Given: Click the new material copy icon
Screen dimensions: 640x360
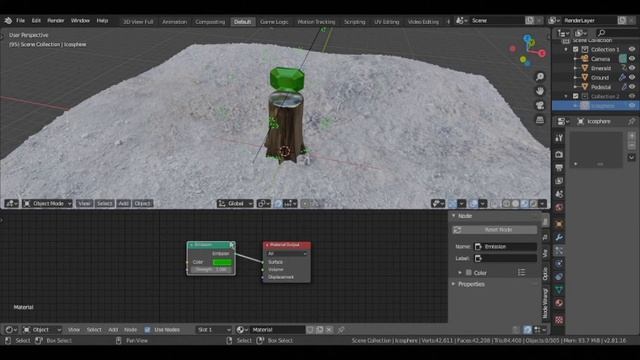Looking at the screenshot, I should [320, 329].
